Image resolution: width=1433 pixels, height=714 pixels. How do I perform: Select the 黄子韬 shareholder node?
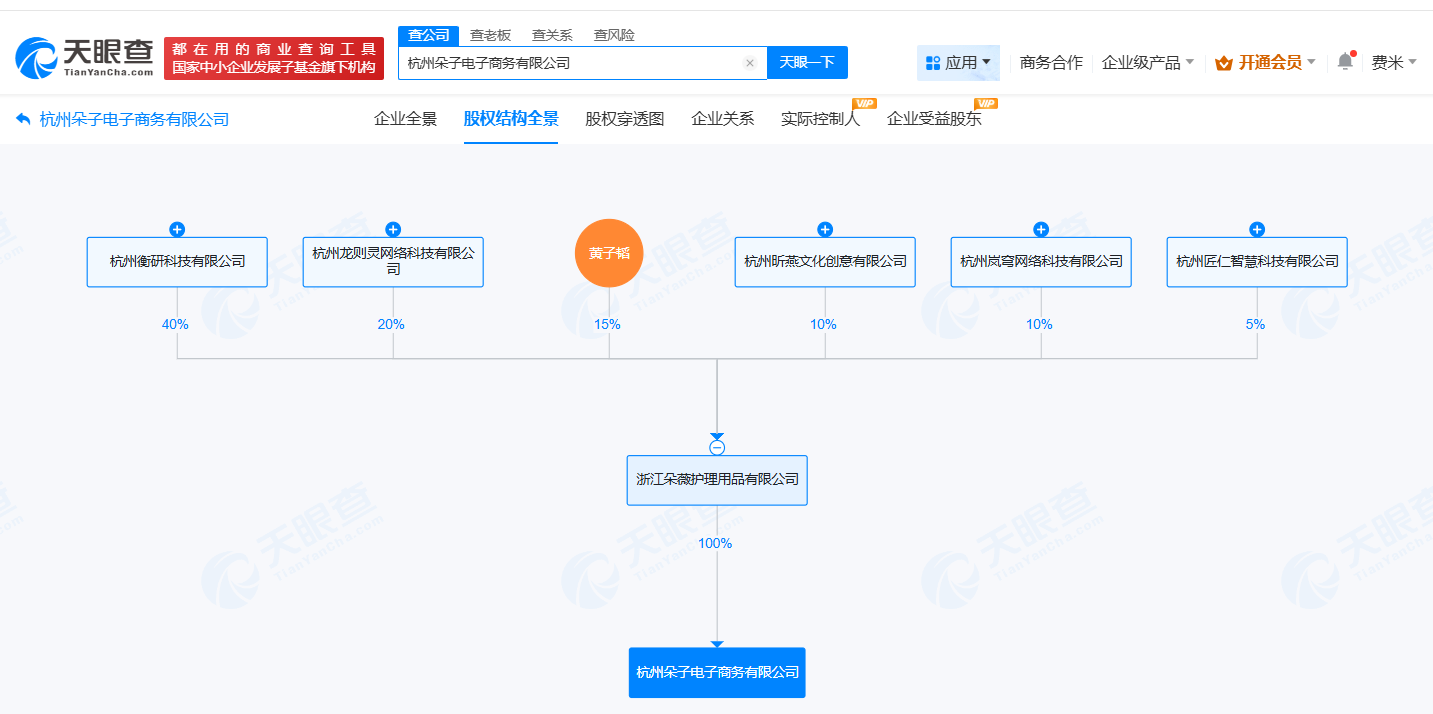pos(609,253)
